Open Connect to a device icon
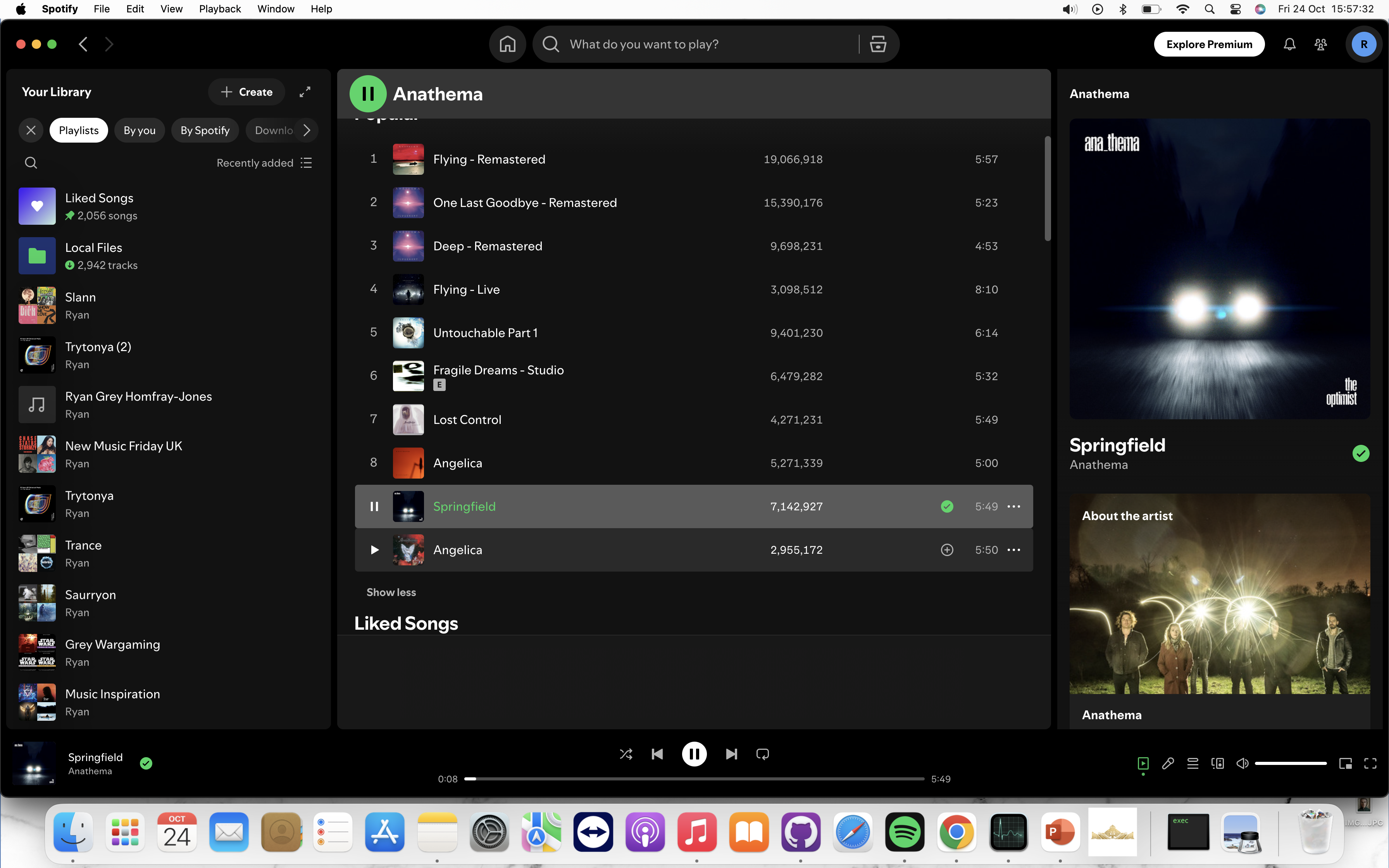1389x868 pixels. 1217,763
